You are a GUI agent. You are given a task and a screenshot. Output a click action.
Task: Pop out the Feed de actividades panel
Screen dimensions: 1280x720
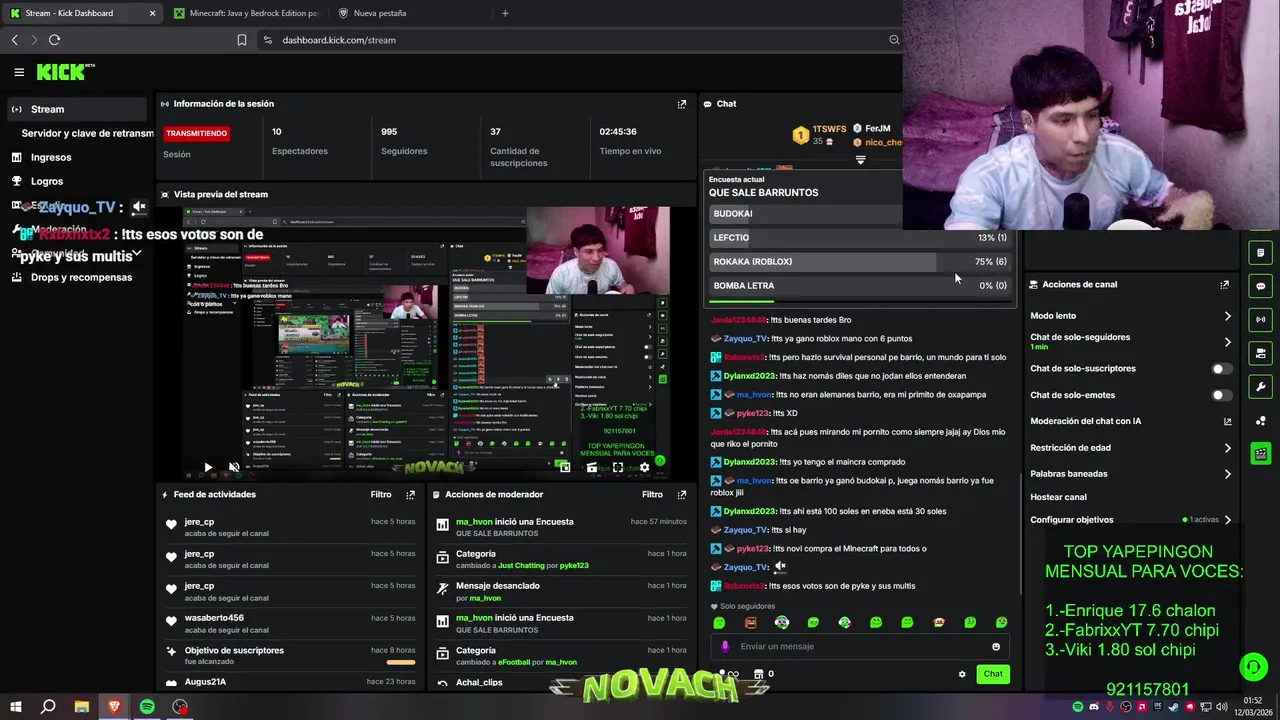pos(410,495)
